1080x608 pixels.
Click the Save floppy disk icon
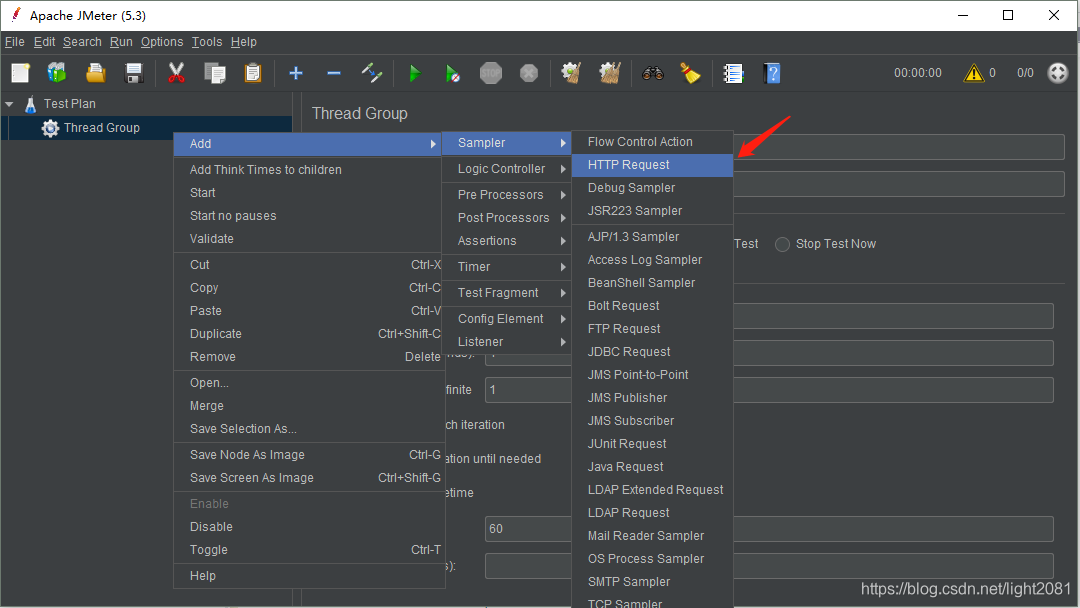(134, 73)
